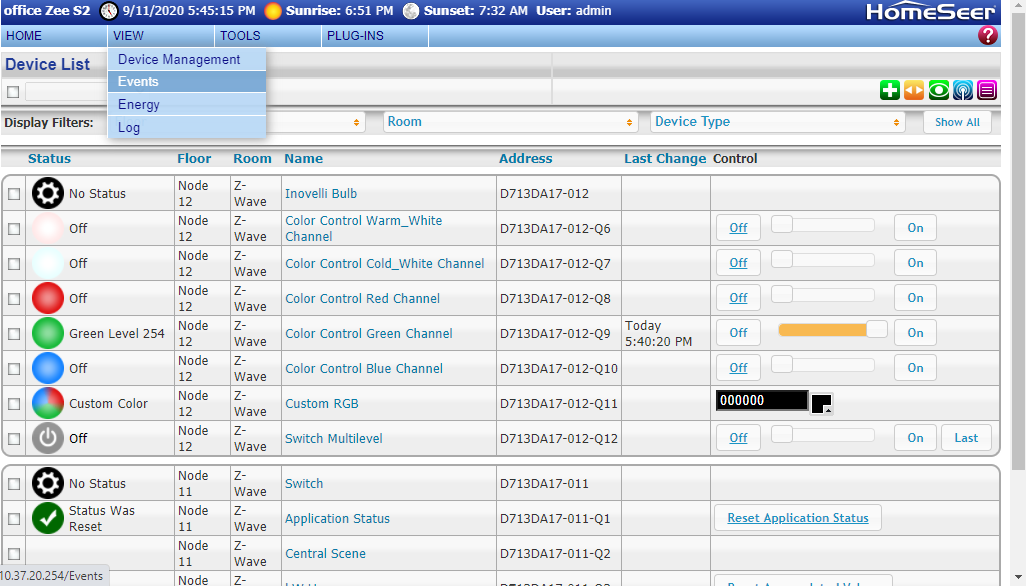Toggle the select-all checkbox below Device List
The height and width of the screenshot is (586, 1026).
tap(13, 92)
